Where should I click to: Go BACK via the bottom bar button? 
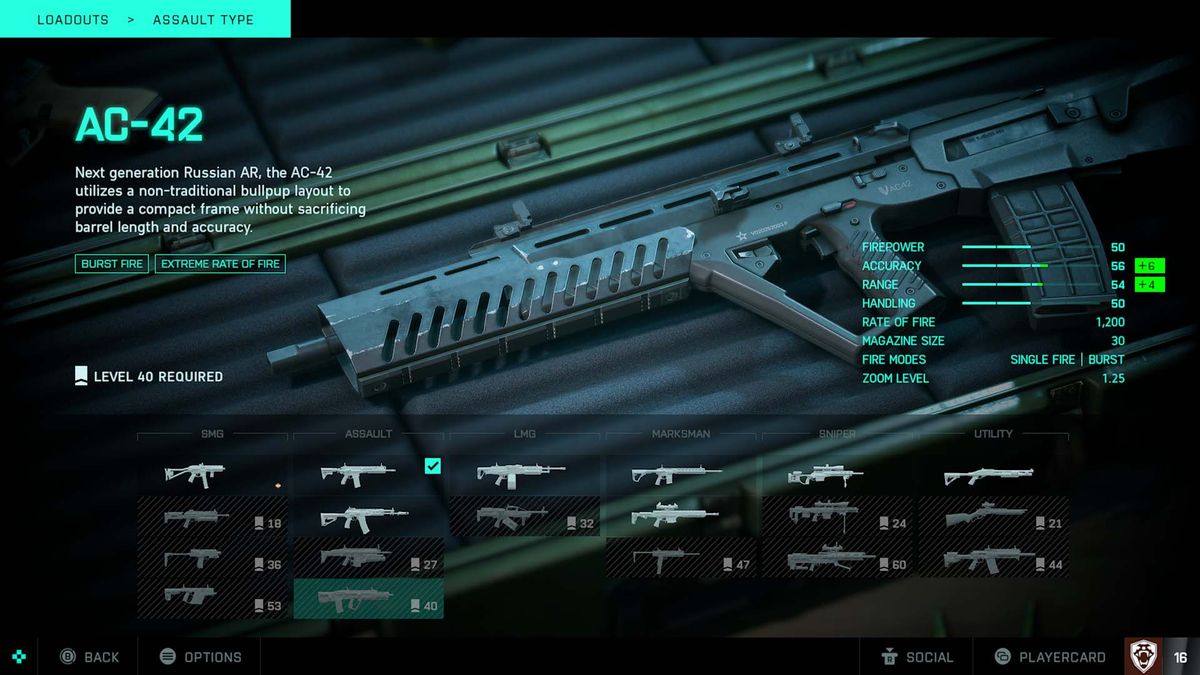pos(89,657)
